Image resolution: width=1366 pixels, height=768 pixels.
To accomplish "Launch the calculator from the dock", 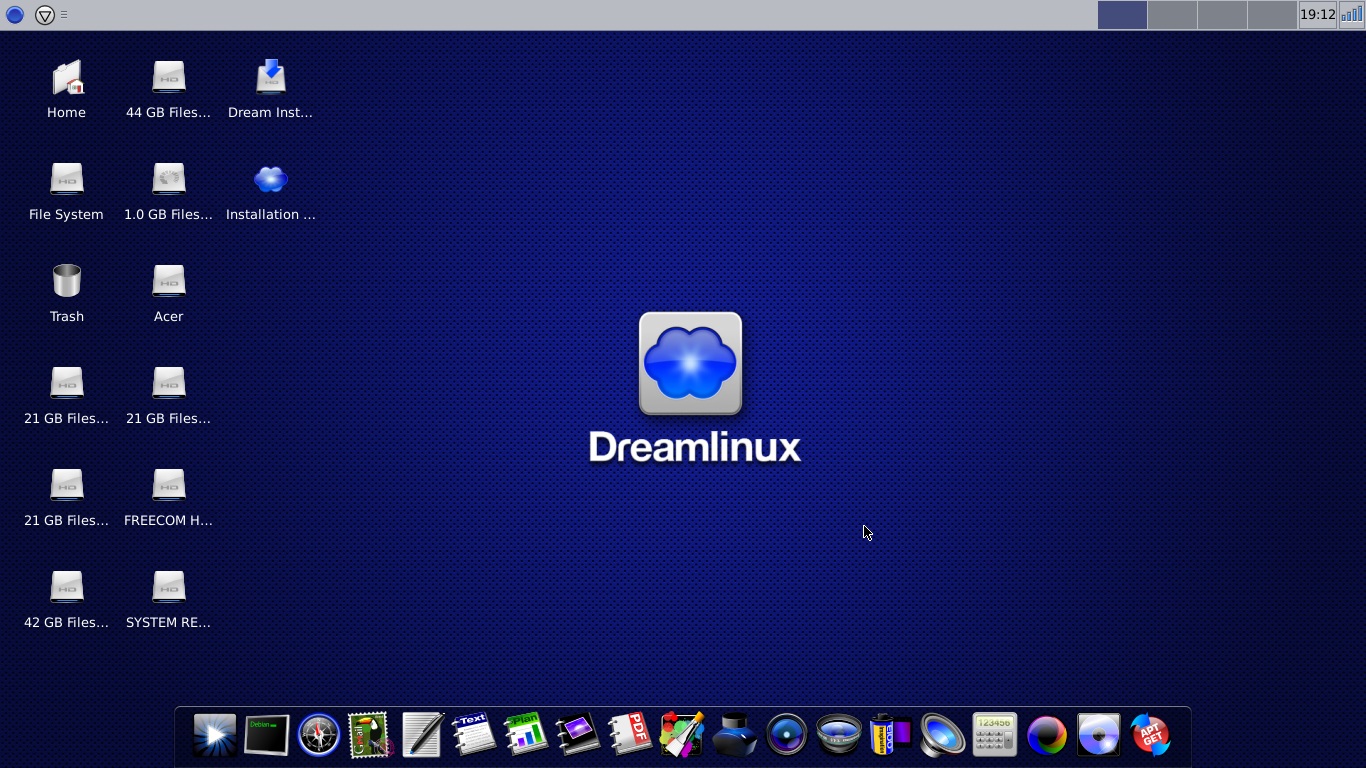I will click(994, 735).
